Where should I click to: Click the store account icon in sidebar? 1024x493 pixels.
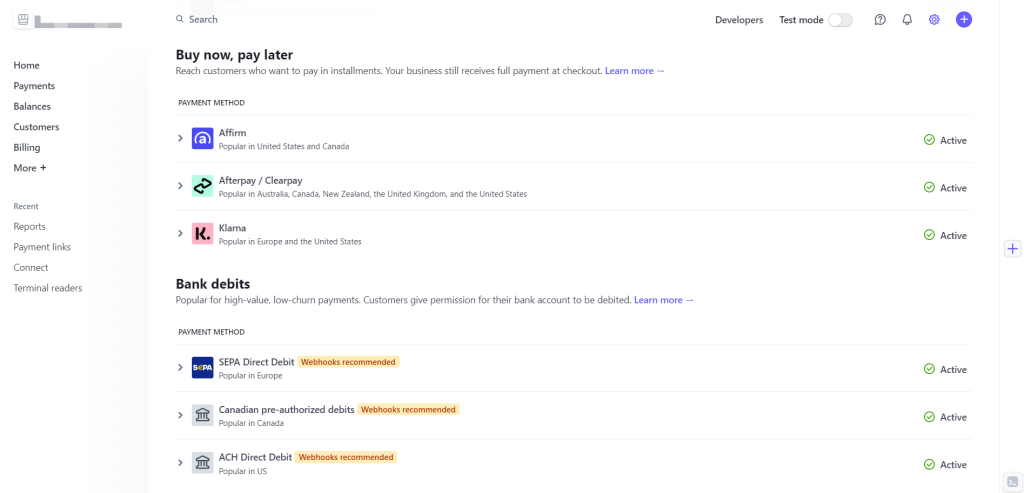tap(23, 20)
